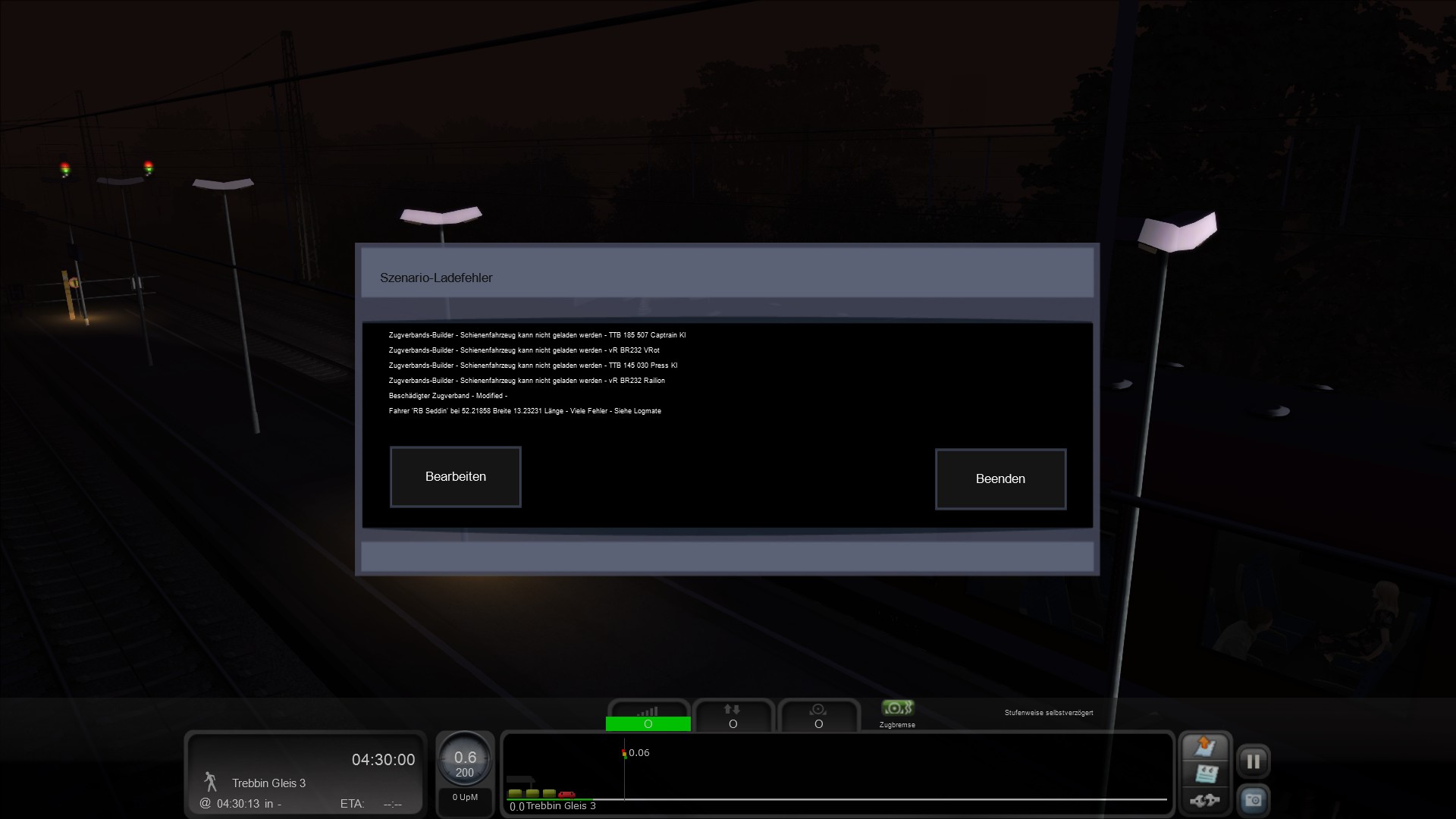Pause the game with the pause icon

[1253, 761]
